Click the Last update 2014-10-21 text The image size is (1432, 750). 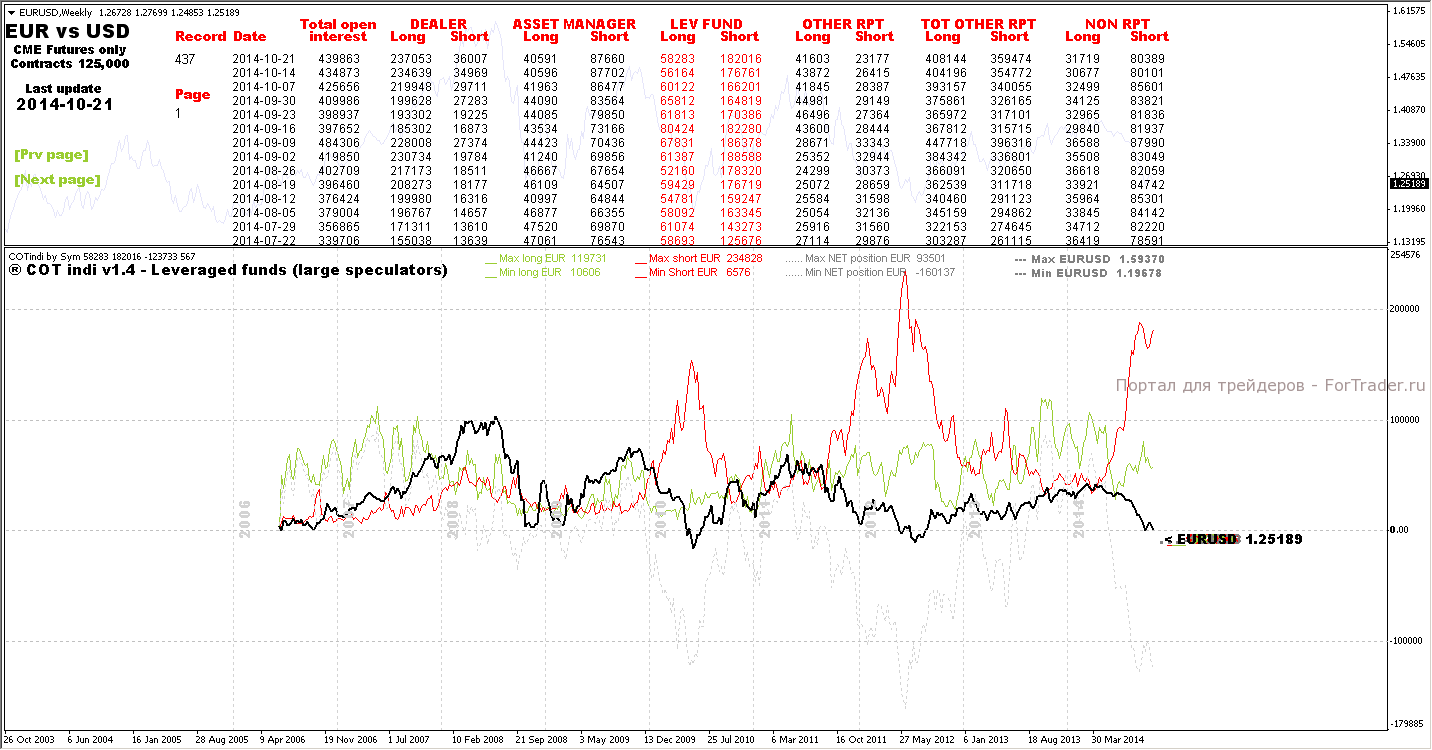click(65, 96)
